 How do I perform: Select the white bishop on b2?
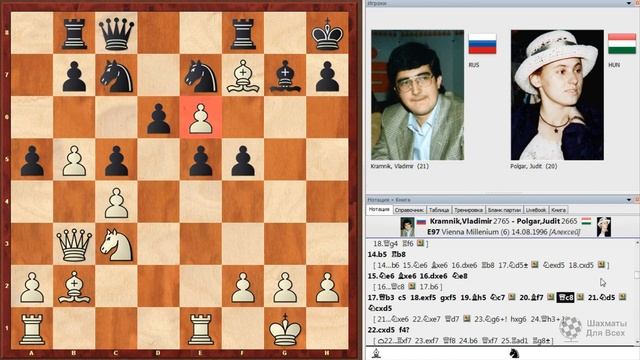pos(74,287)
